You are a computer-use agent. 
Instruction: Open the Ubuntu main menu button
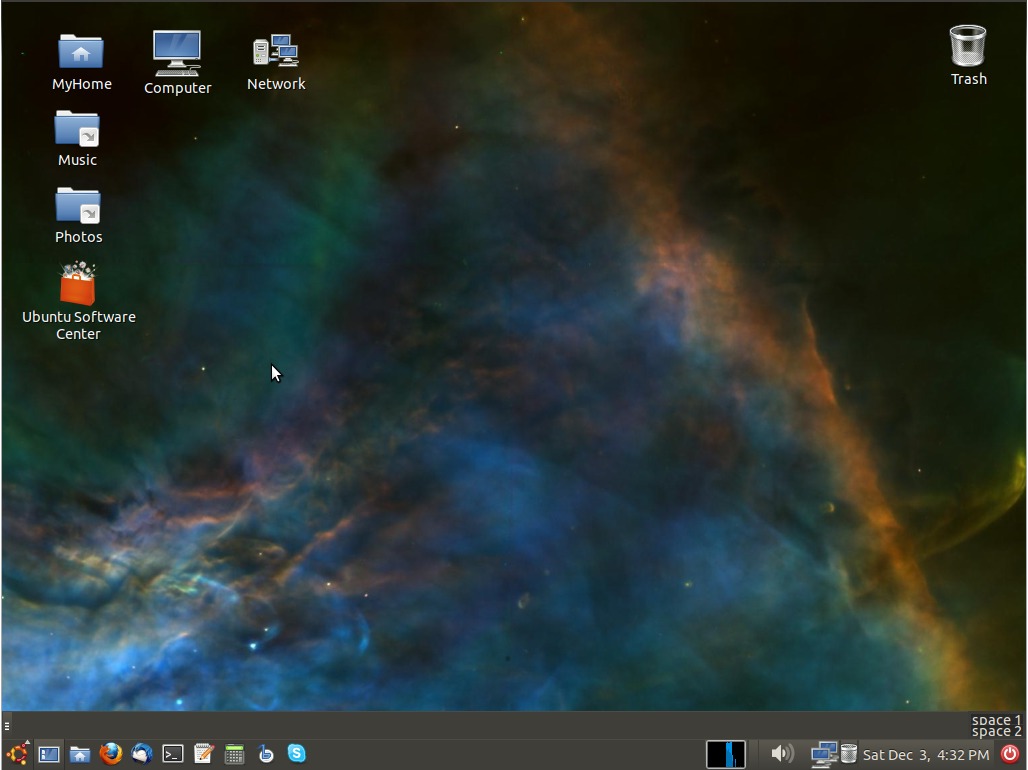17,754
